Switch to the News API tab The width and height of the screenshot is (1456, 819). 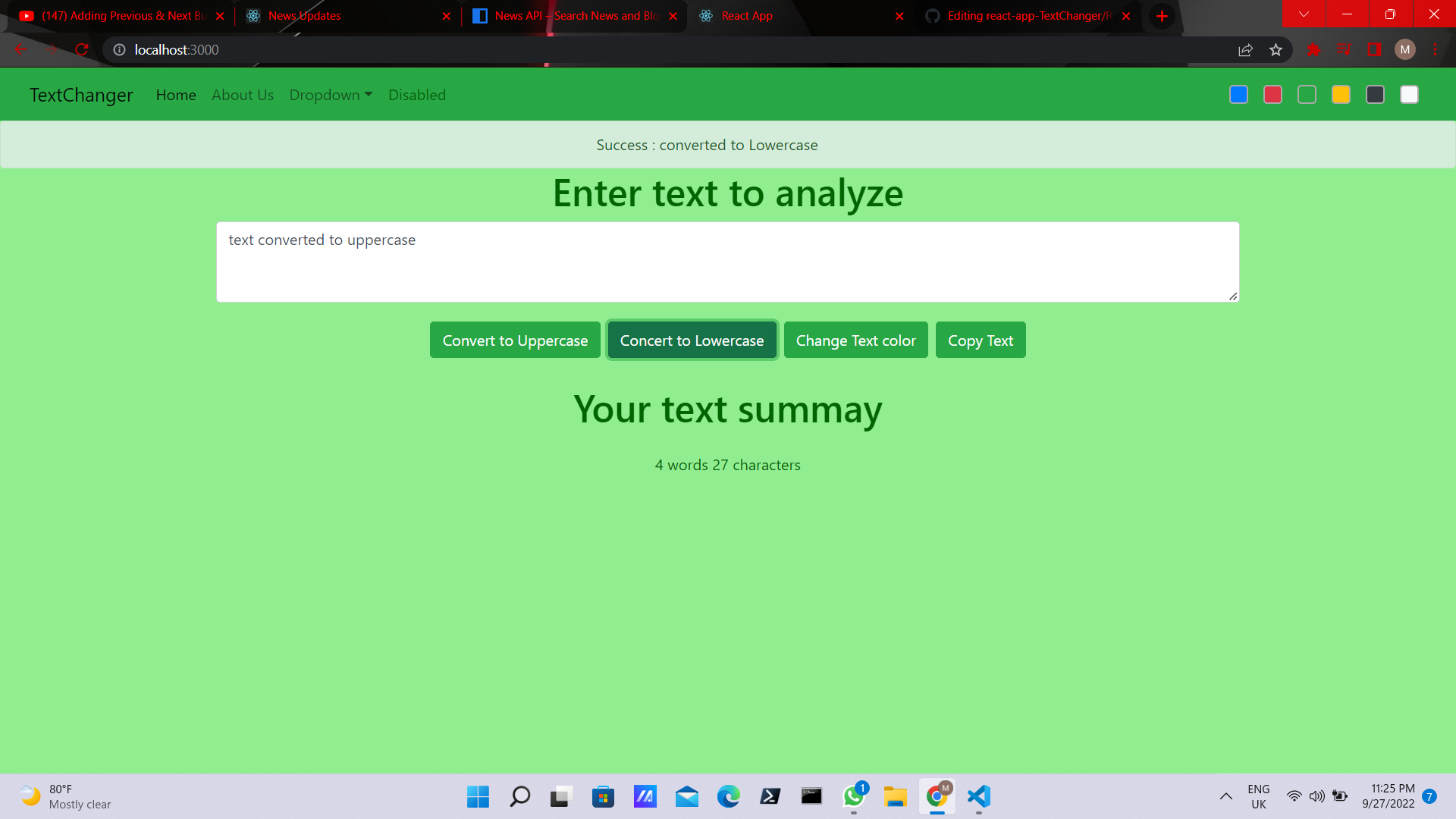[574, 16]
